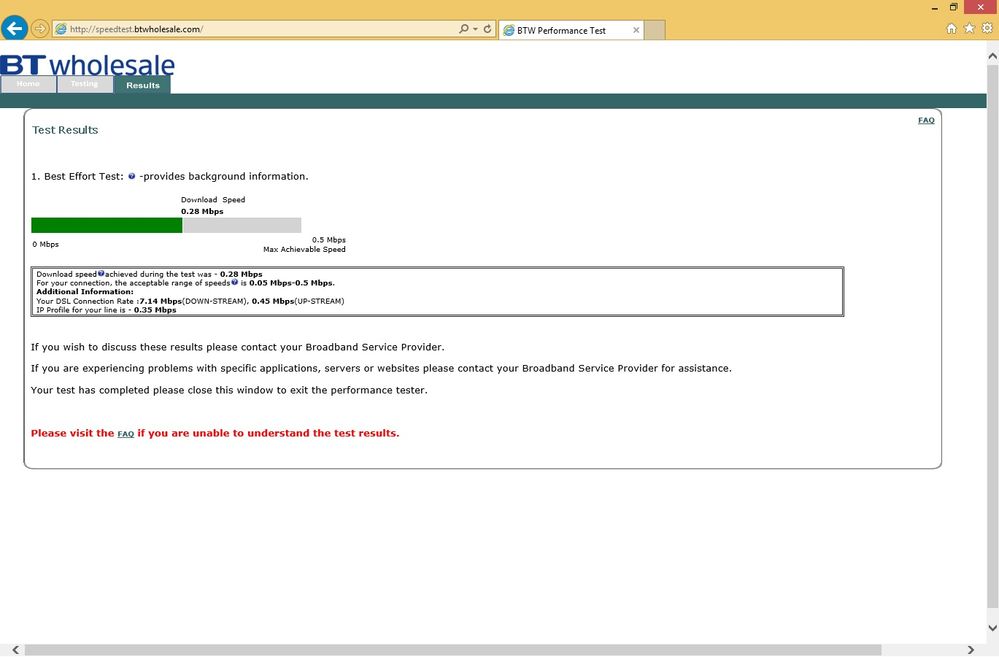Switch to the Home tab
This screenshot has height=657, width=999.
tap(28, 84)
